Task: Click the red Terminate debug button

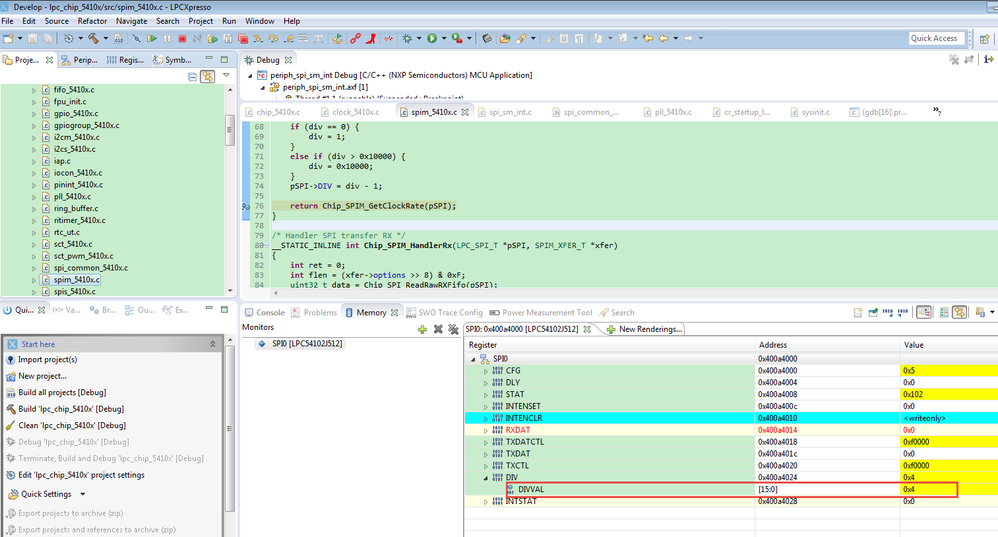Action: point(182,39)
